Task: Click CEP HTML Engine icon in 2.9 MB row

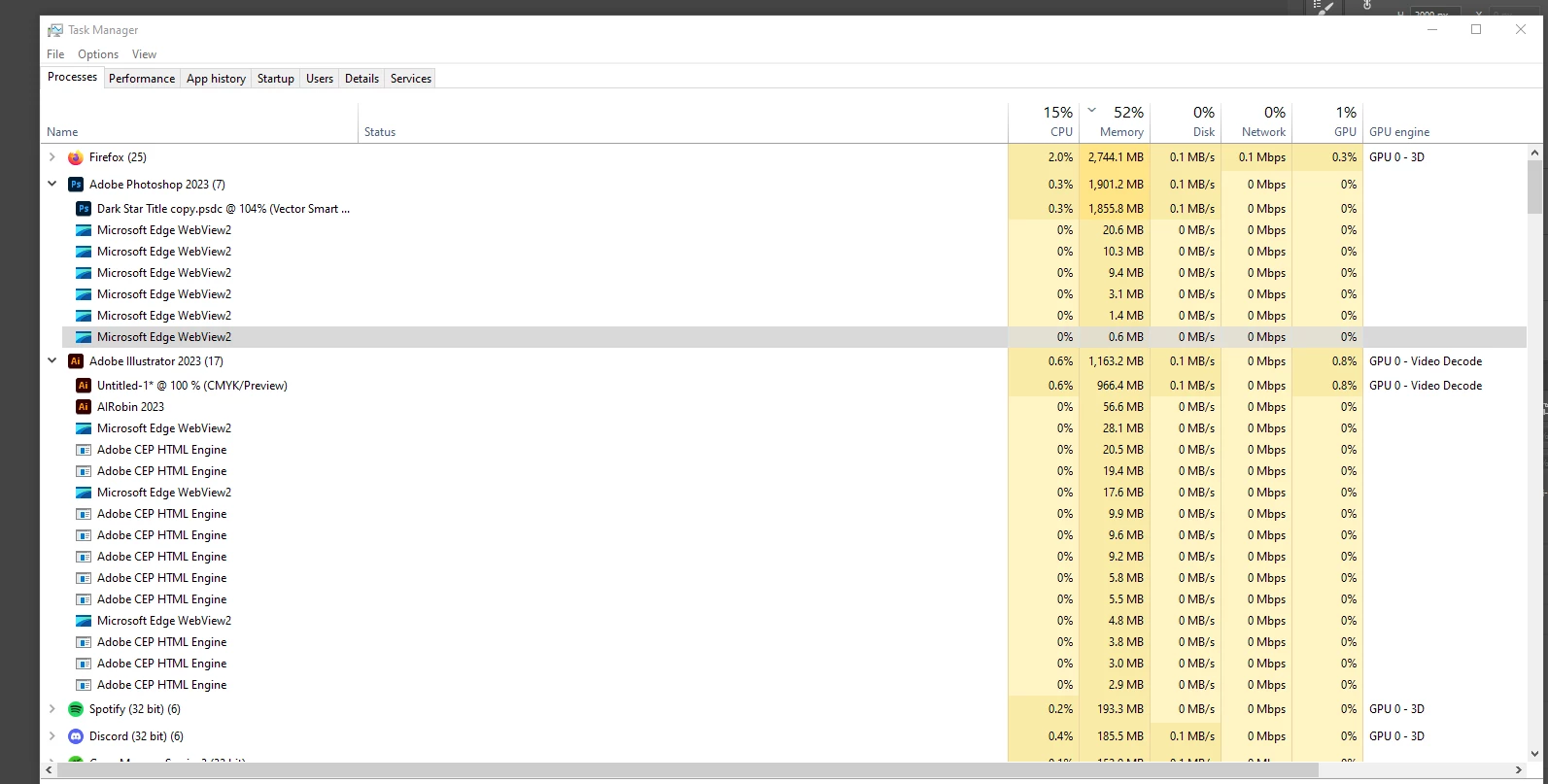Action: point(84,685)
